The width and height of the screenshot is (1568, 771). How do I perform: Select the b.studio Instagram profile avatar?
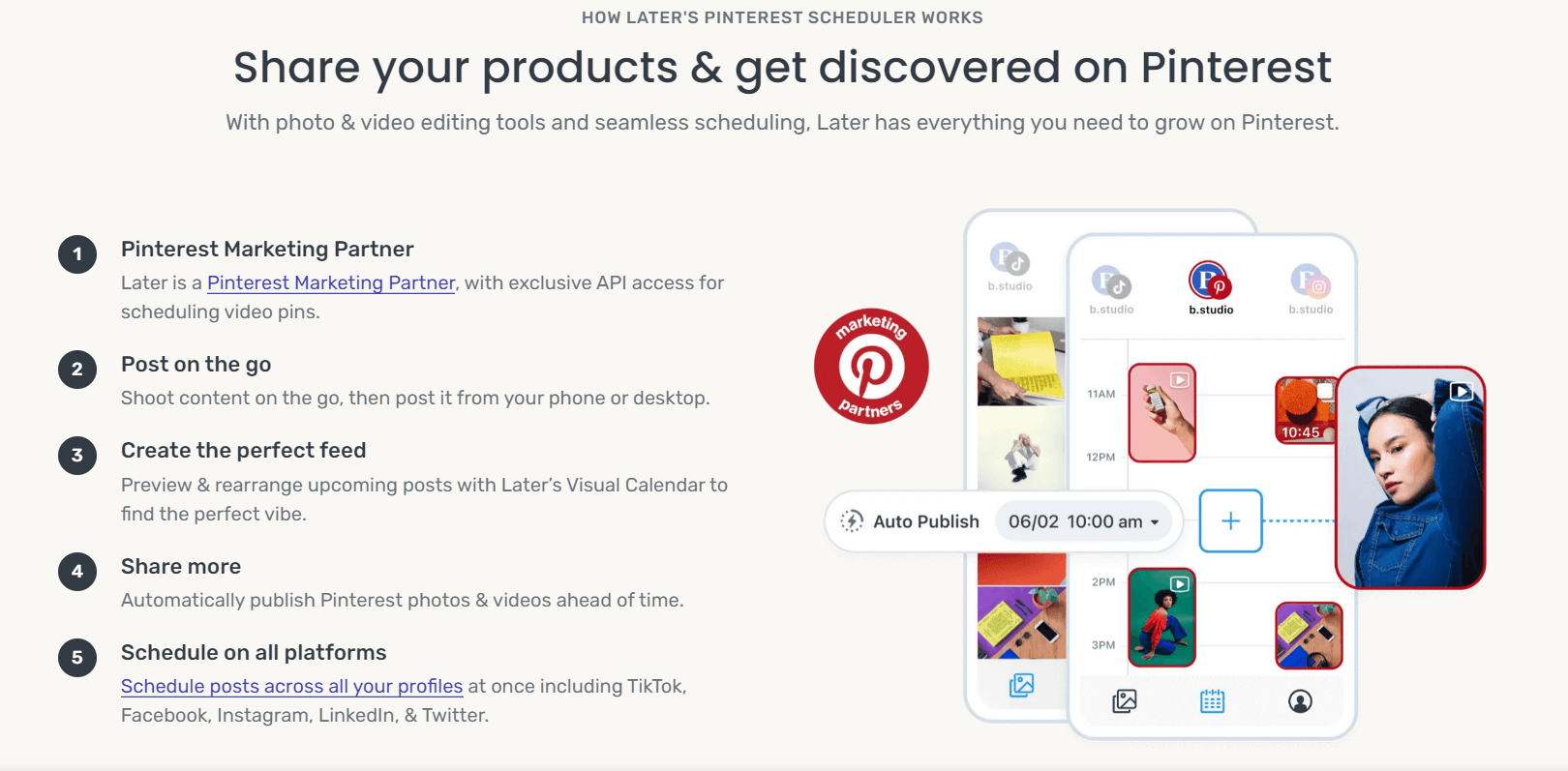point(1310,282)
